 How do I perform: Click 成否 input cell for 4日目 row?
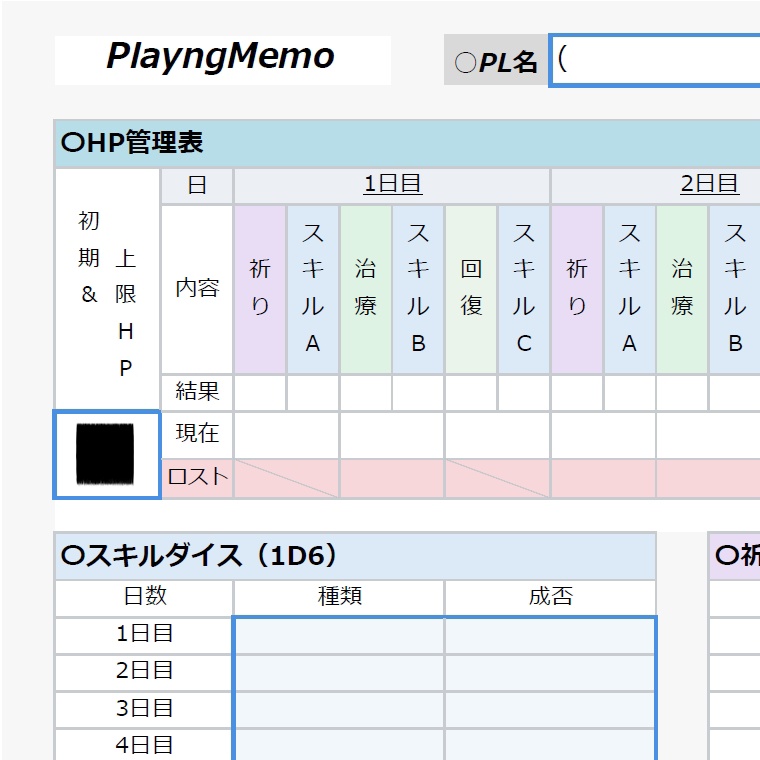(x=550, y=745)
